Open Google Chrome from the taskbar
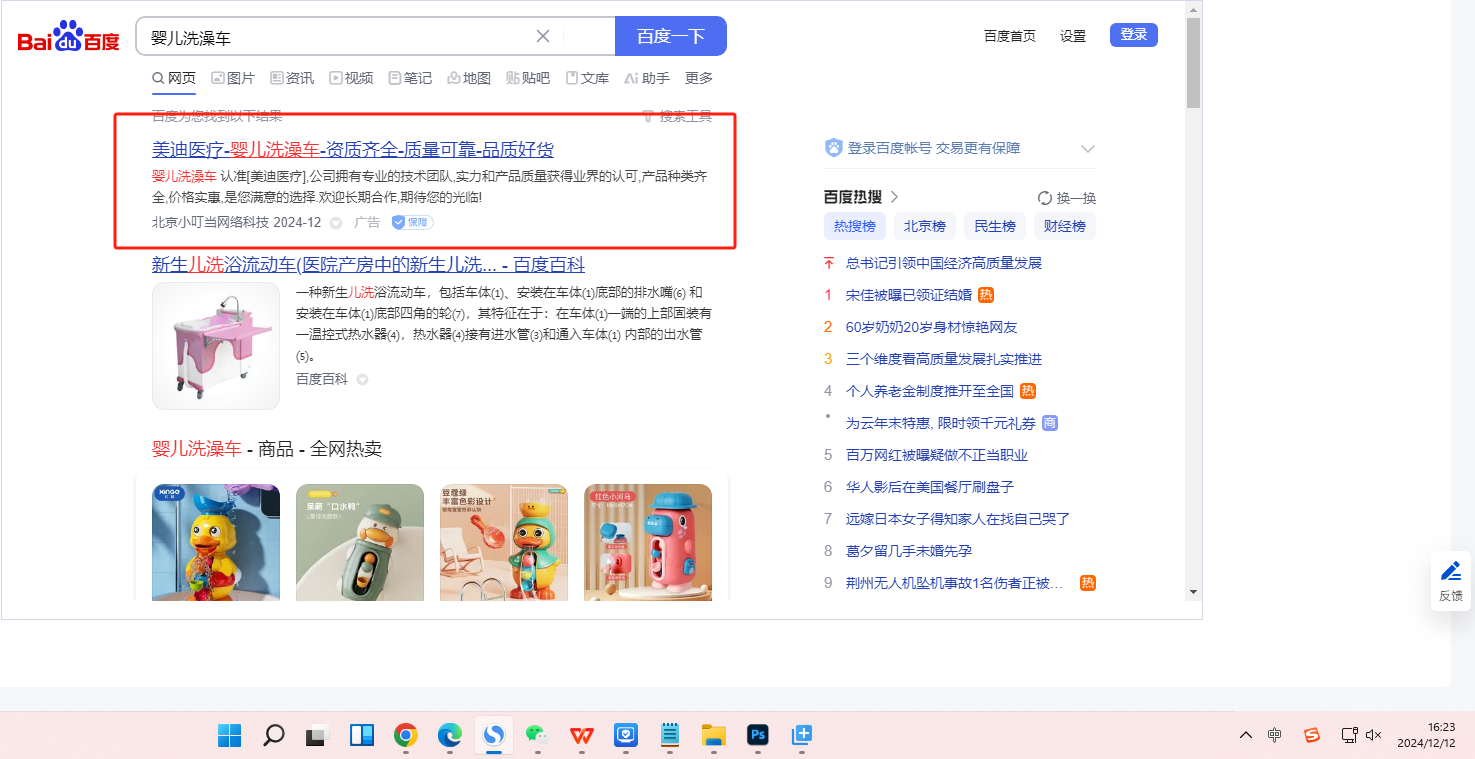Image resolution: width=1475 pixels, height=759 pixels. (406, 736)
